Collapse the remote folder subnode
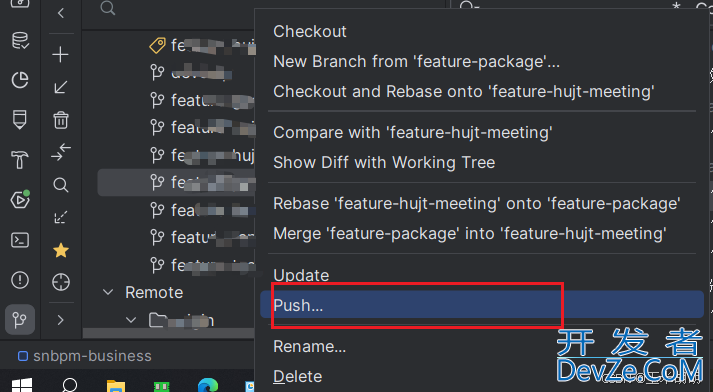The image size is (713, 392). [x=131, y=320]
